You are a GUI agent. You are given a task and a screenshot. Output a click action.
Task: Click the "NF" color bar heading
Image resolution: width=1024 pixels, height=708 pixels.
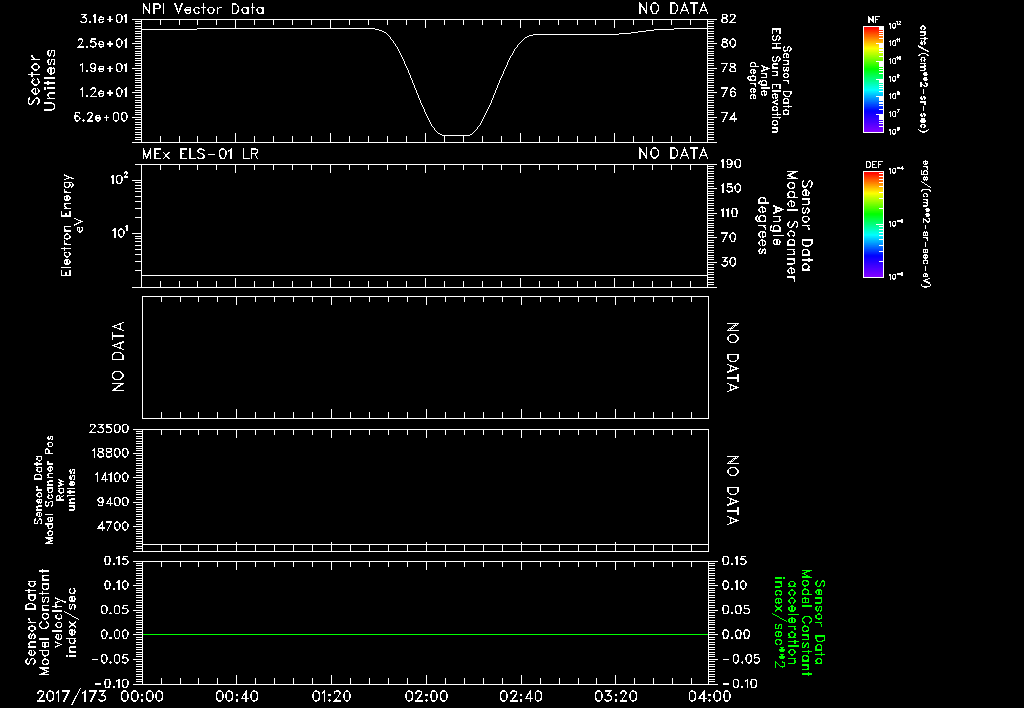click(873, 20)
